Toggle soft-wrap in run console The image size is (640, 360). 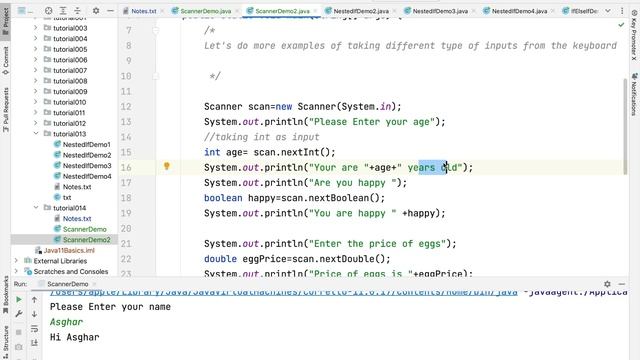pos(34,329)
